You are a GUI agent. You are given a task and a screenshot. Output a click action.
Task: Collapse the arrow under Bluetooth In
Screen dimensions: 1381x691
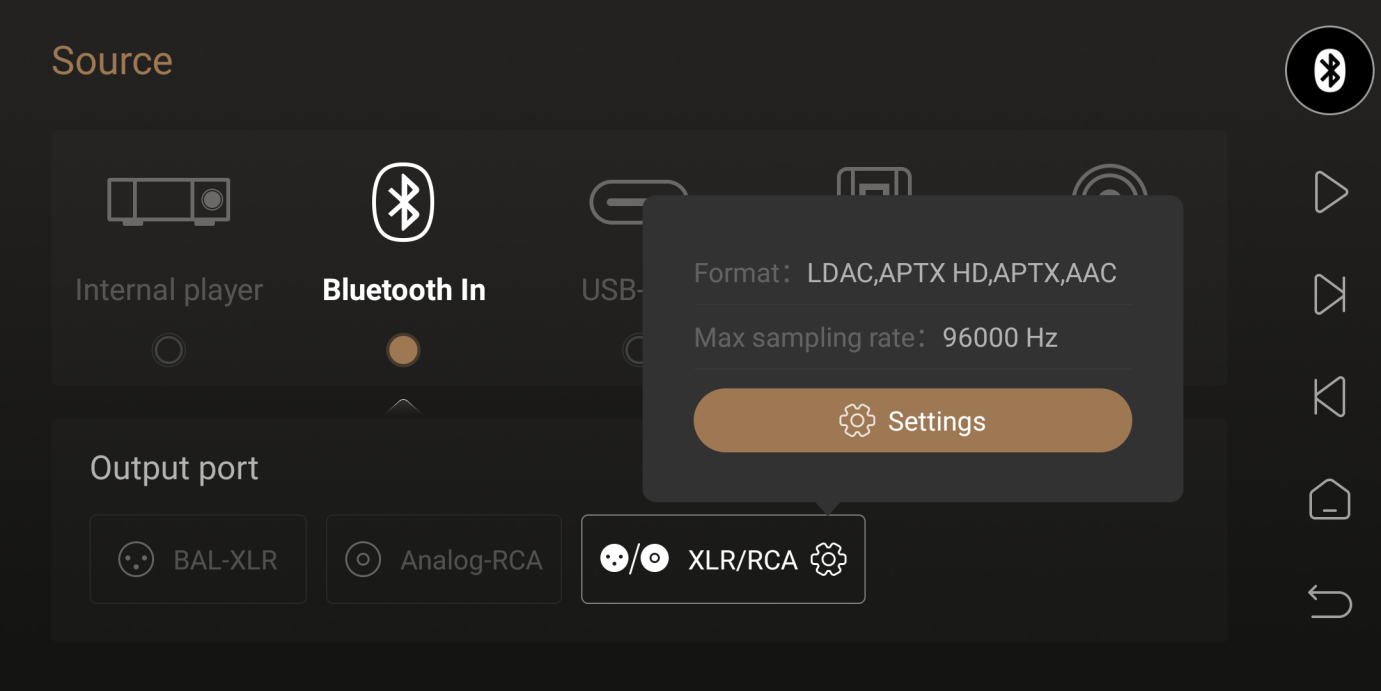click(x=403, y=406)
